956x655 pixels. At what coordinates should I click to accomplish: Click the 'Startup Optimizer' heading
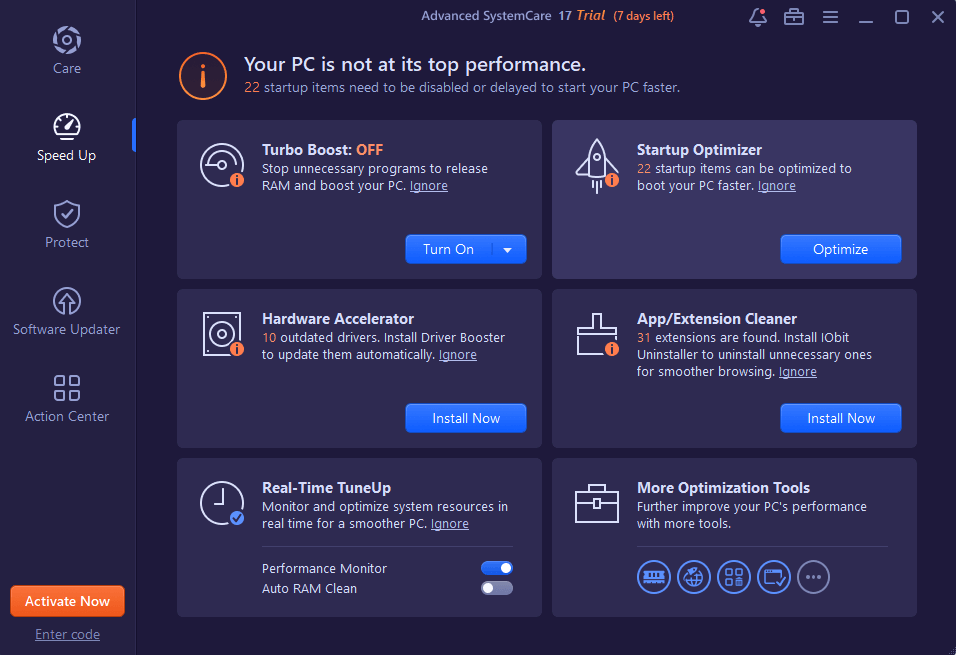tap(699, 150)
